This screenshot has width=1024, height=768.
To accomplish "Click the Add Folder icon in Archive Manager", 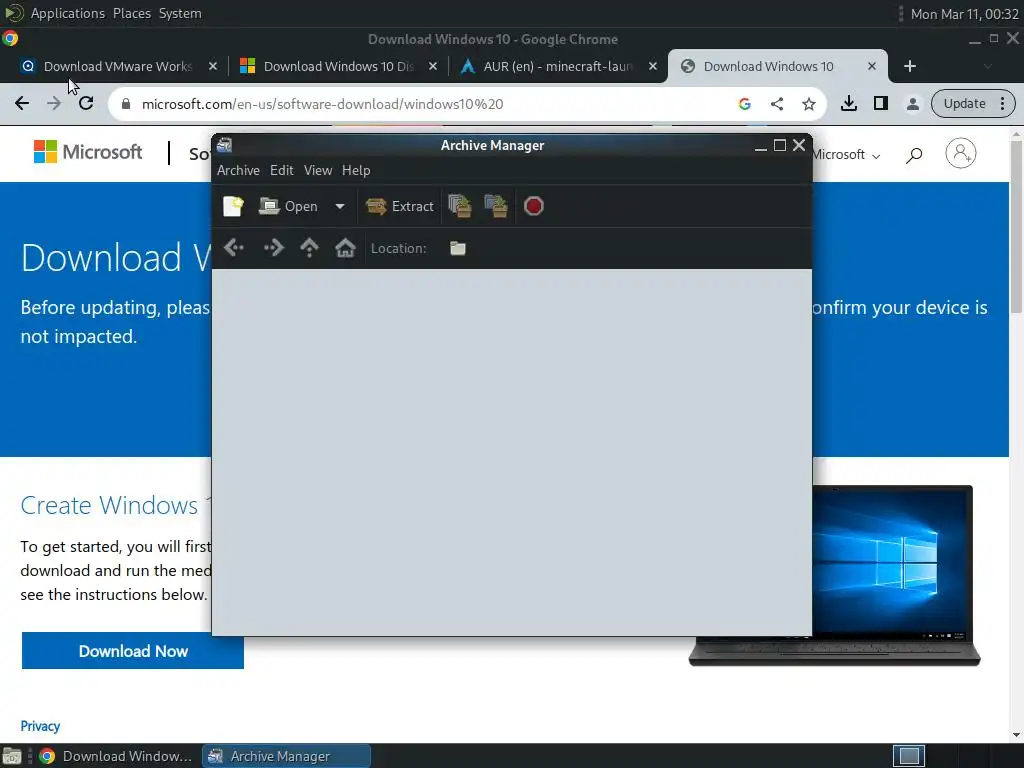I will tap(496, 206).
